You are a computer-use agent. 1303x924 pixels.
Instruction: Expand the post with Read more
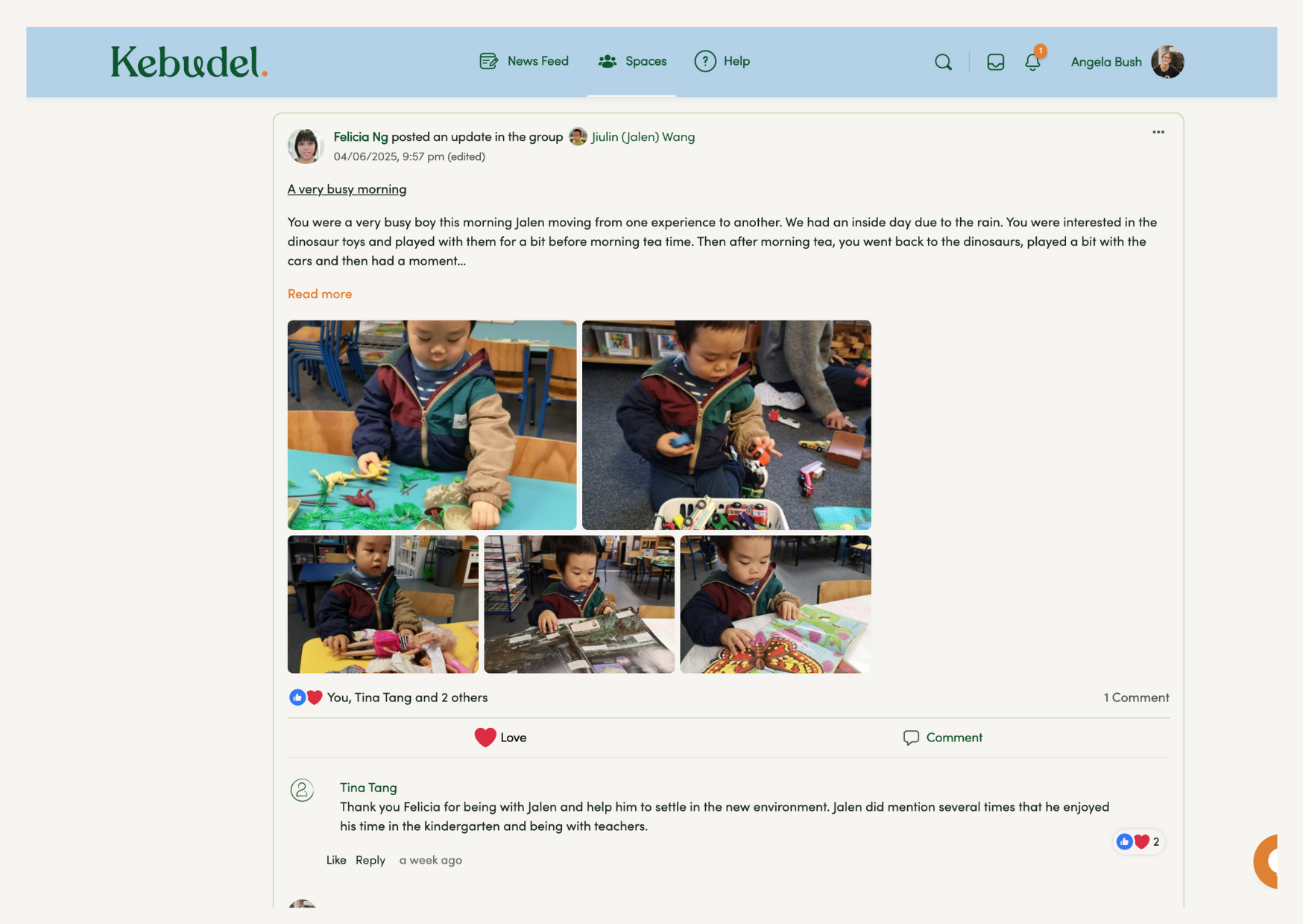click(x=320, y=294)
